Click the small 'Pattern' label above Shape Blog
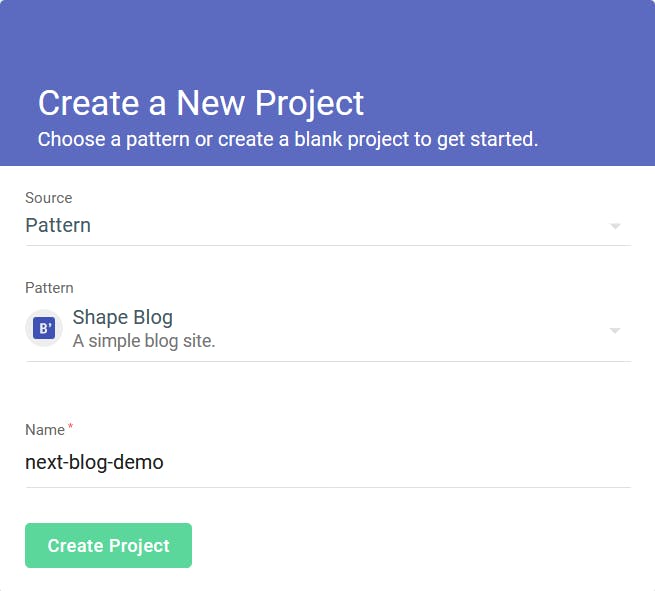The image size is (655, 591). point(49,288)
